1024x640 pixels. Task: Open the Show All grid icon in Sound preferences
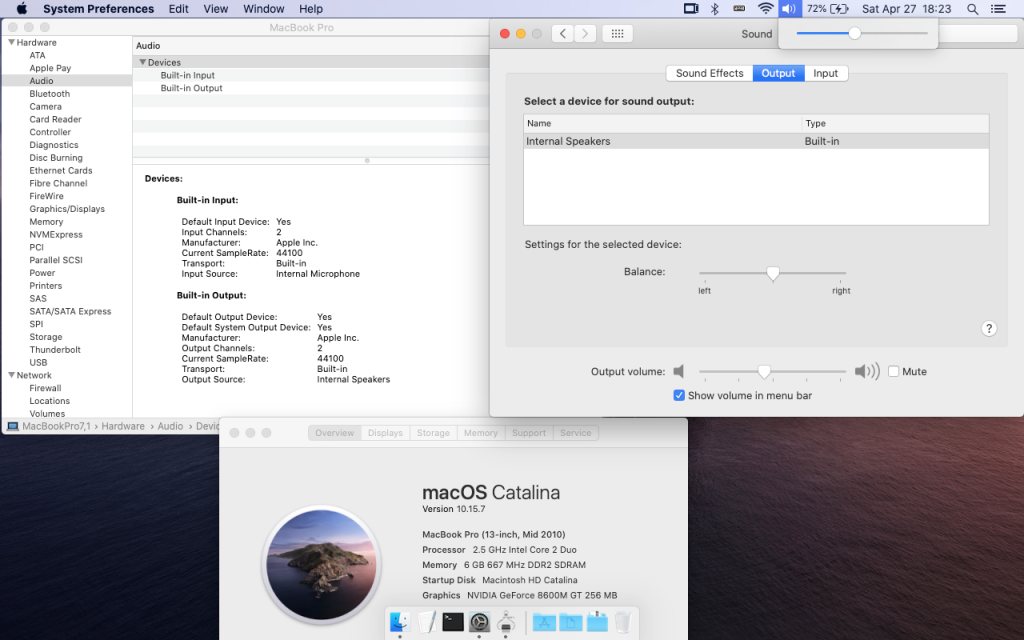(617, 32)
